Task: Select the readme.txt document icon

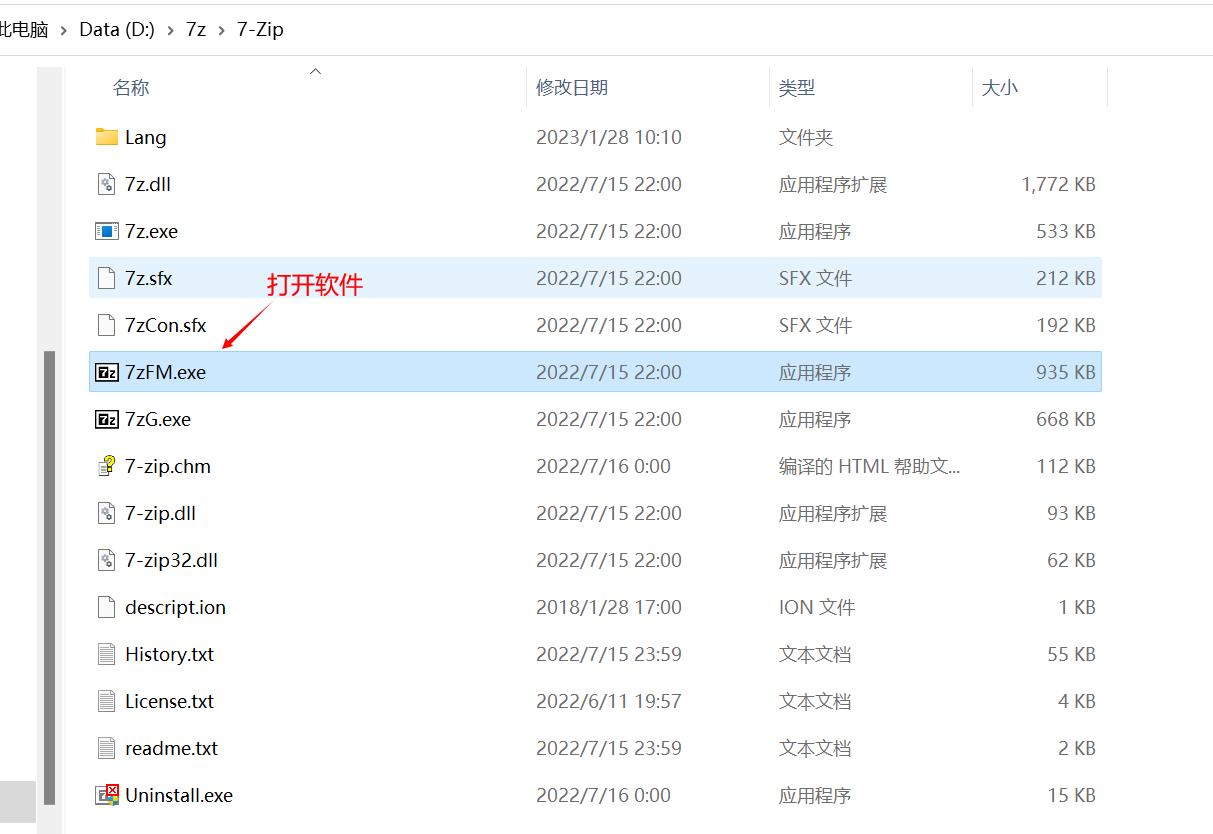Action: 107,748
